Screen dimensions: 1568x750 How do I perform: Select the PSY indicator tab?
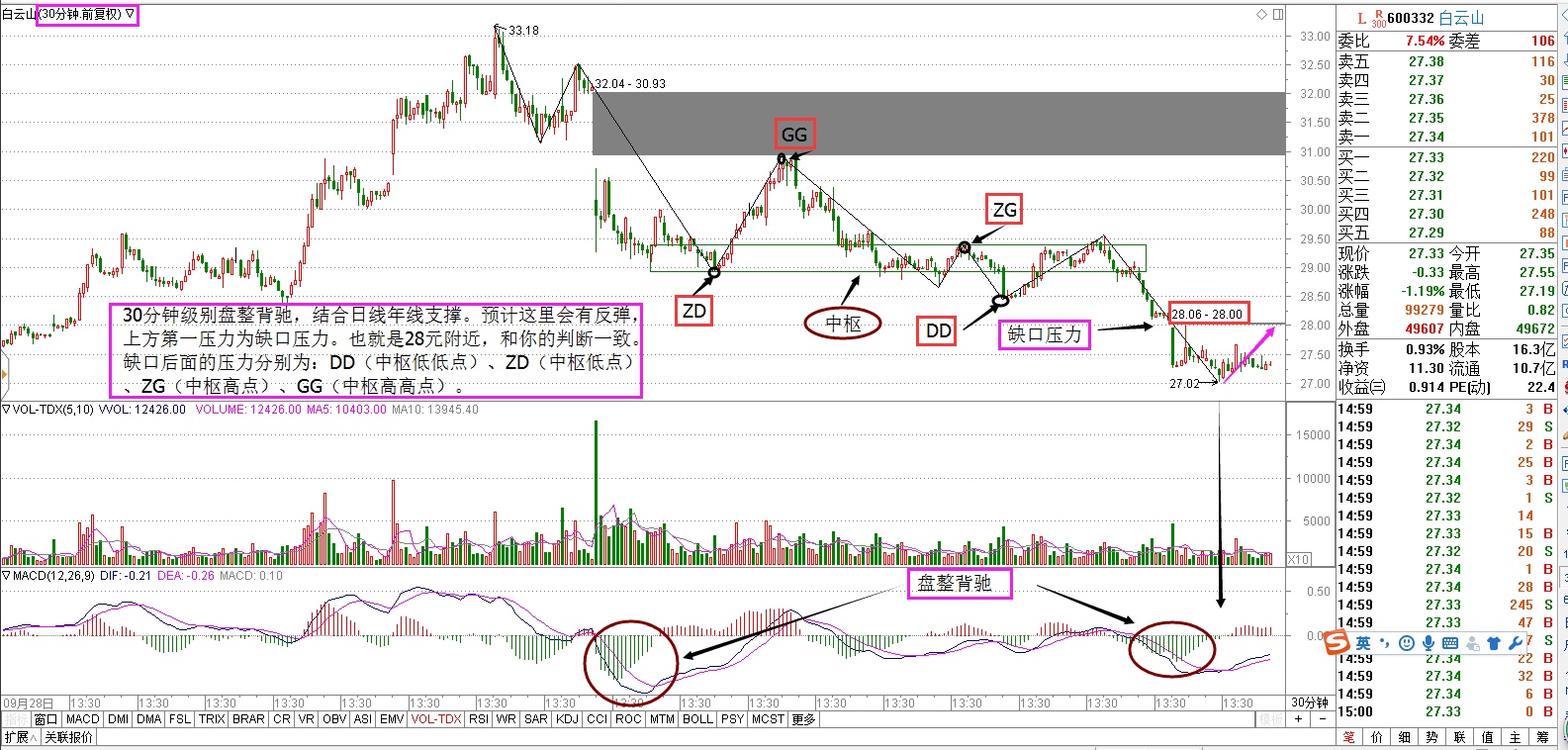click(x=732, y=719)
